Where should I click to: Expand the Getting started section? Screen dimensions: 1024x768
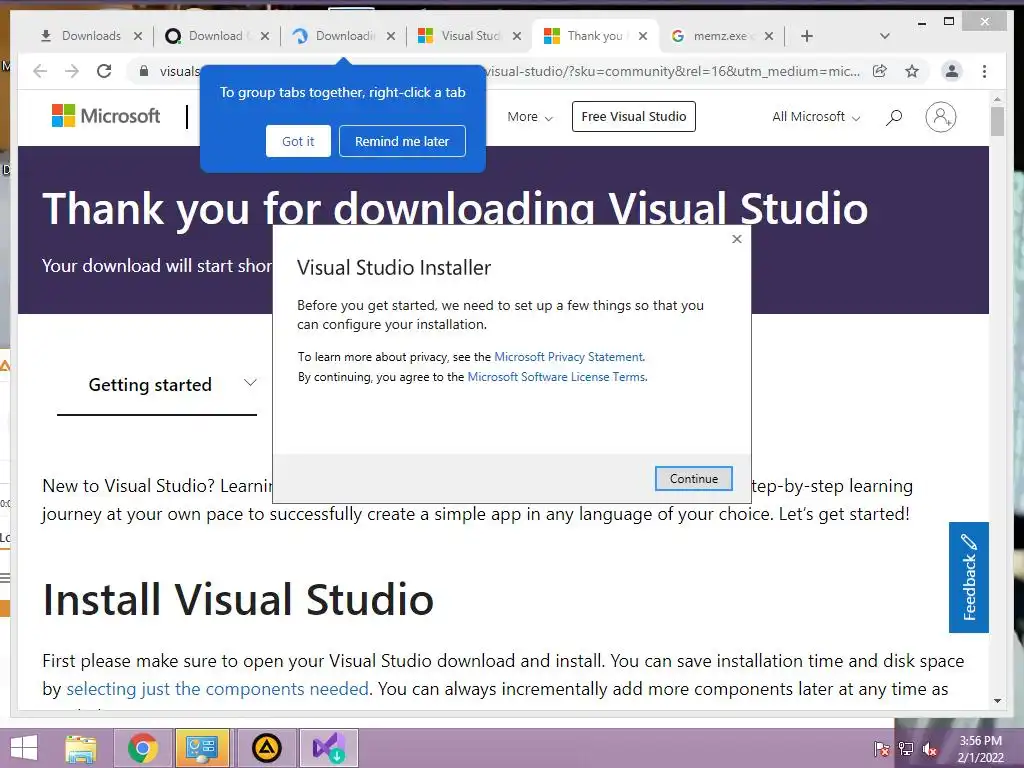157,385
